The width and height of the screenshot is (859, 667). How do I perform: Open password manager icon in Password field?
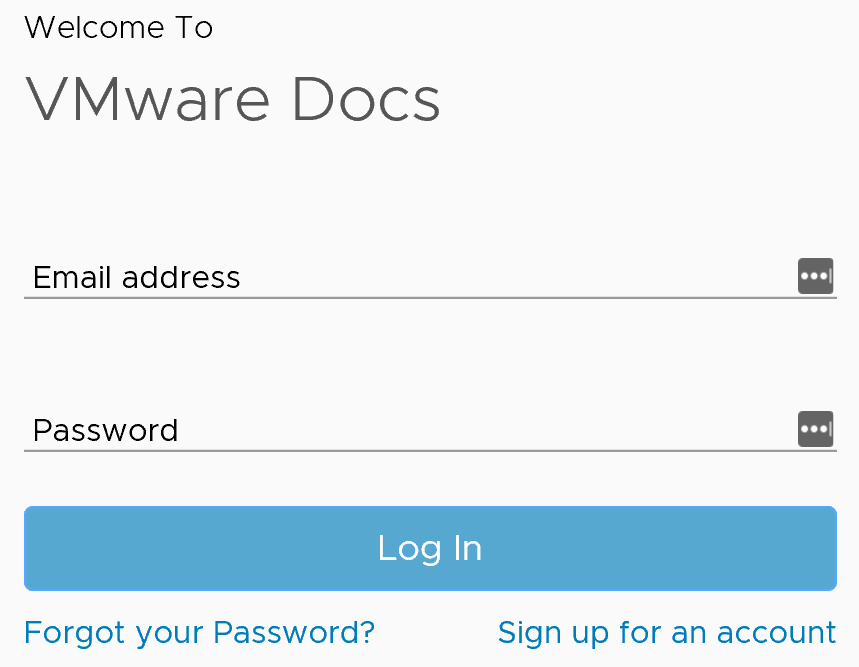pos(815,429)
